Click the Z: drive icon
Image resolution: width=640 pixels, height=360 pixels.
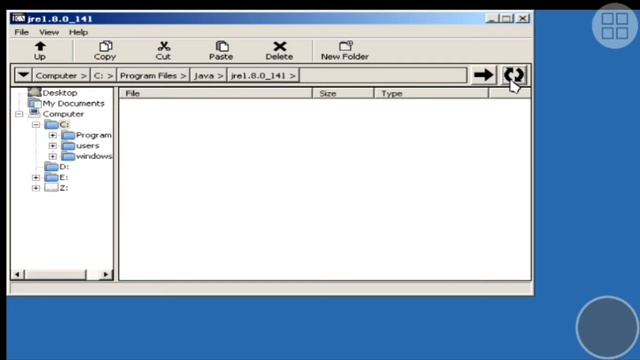pyautogui.click(x=51, y=188)
